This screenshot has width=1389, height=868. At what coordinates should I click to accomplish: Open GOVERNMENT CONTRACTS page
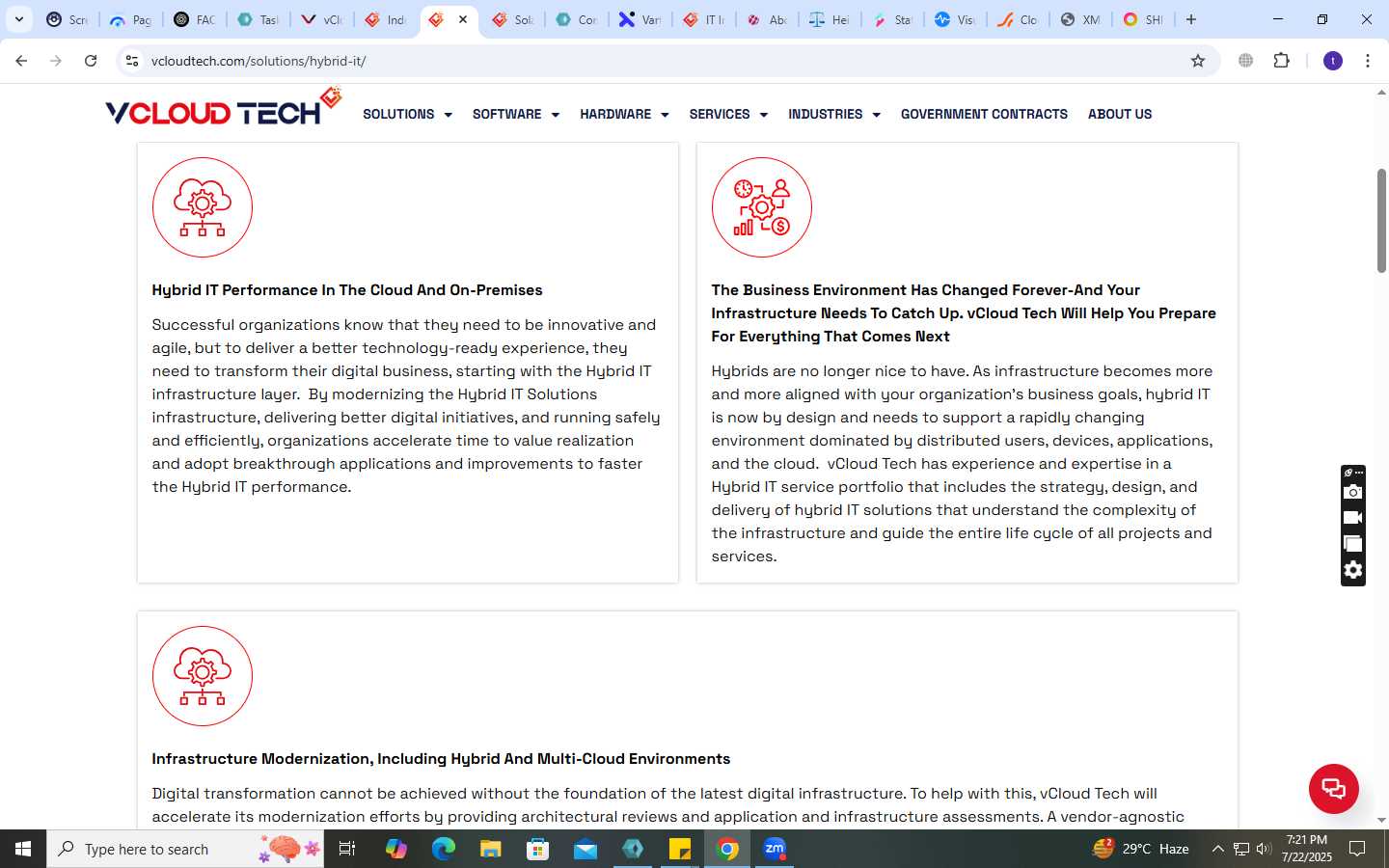click(x=984, y=114)
